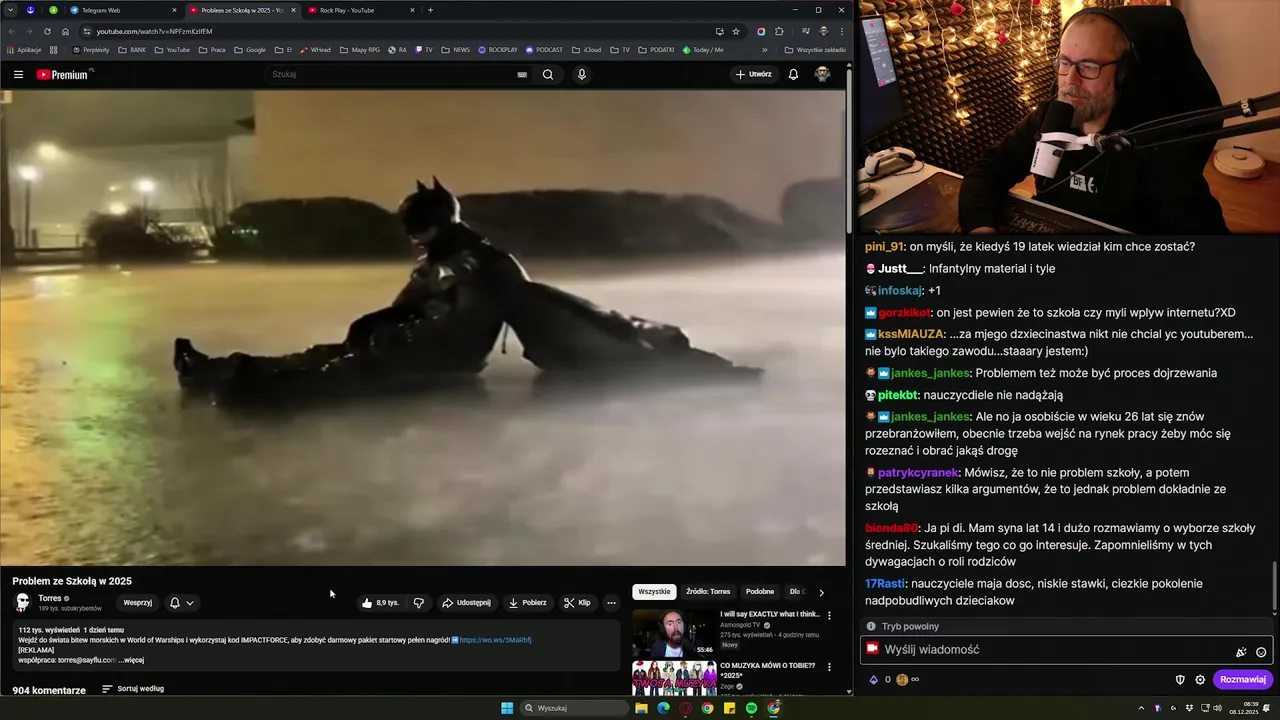Viewport: 1280px width, 720px height.
Task: Open the emote picker in chat
Action: (1261, 652)
